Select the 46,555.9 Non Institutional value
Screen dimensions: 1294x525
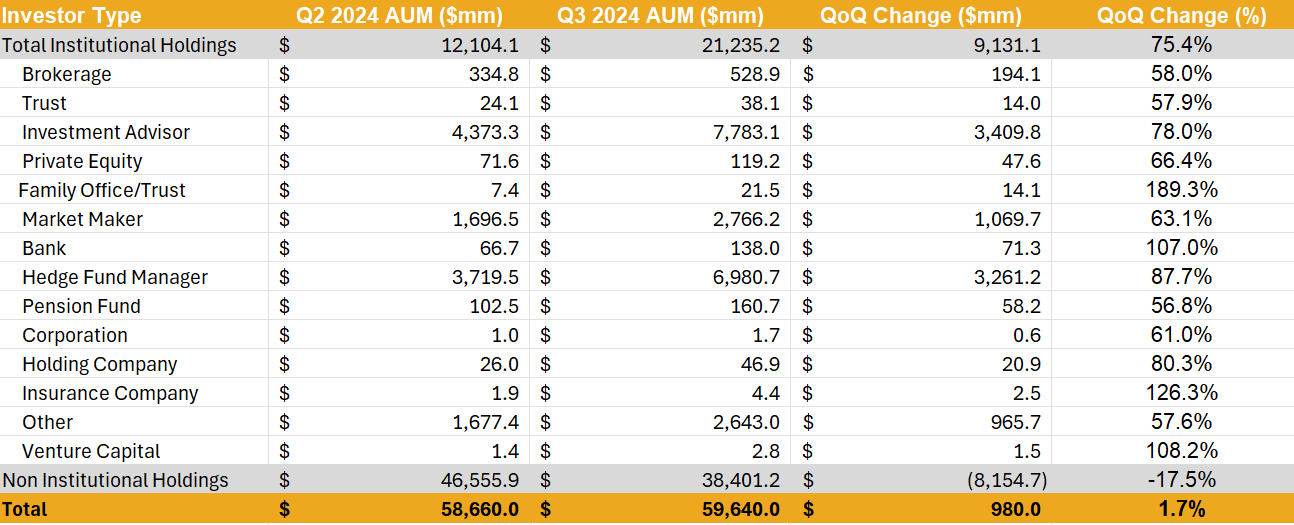tap(479, 480)
